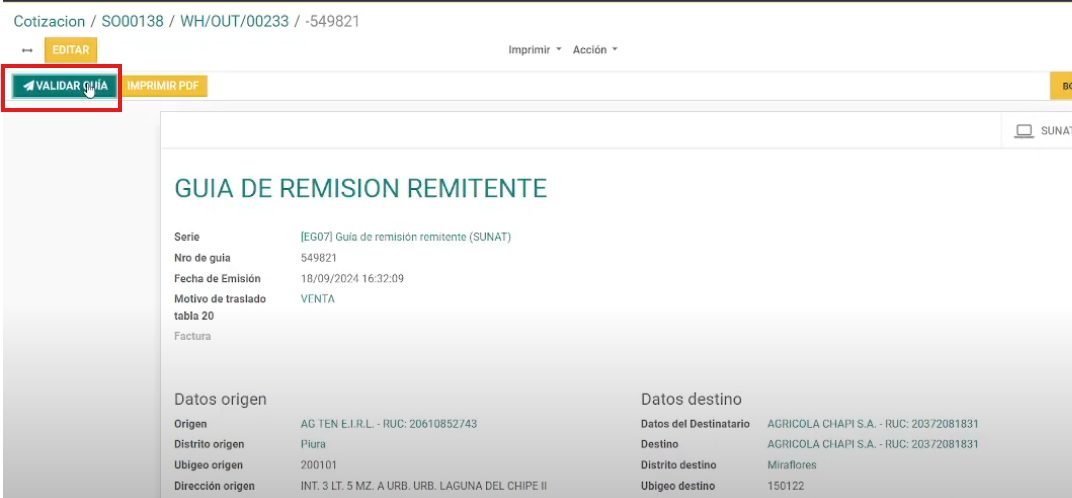1072x498 pixels.
Task: Click the Miraflores distrito destino link
Action: 792,465
